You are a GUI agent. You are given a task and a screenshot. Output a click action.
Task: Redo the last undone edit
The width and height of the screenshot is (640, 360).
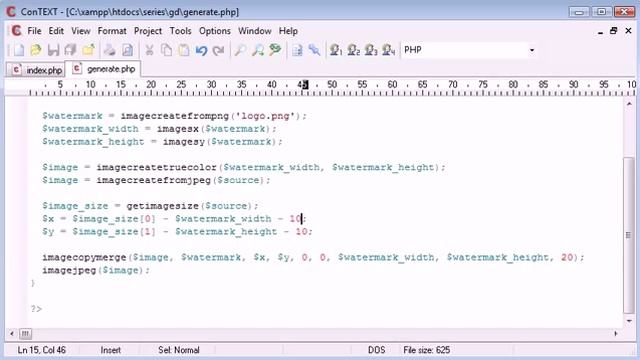click(219, 50)
